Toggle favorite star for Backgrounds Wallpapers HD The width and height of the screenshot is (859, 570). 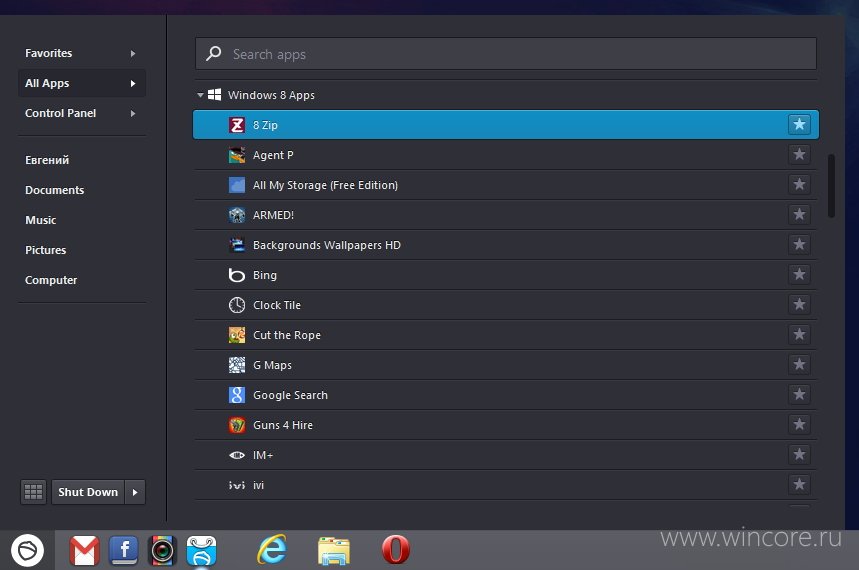pos(799,244)
